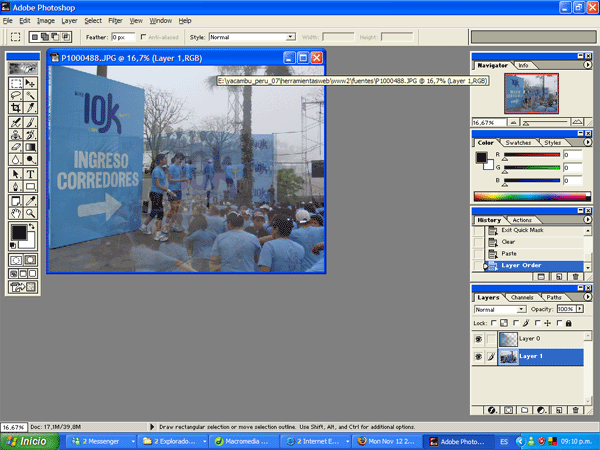Select the Path Component Selection tool

click(16, 174)
